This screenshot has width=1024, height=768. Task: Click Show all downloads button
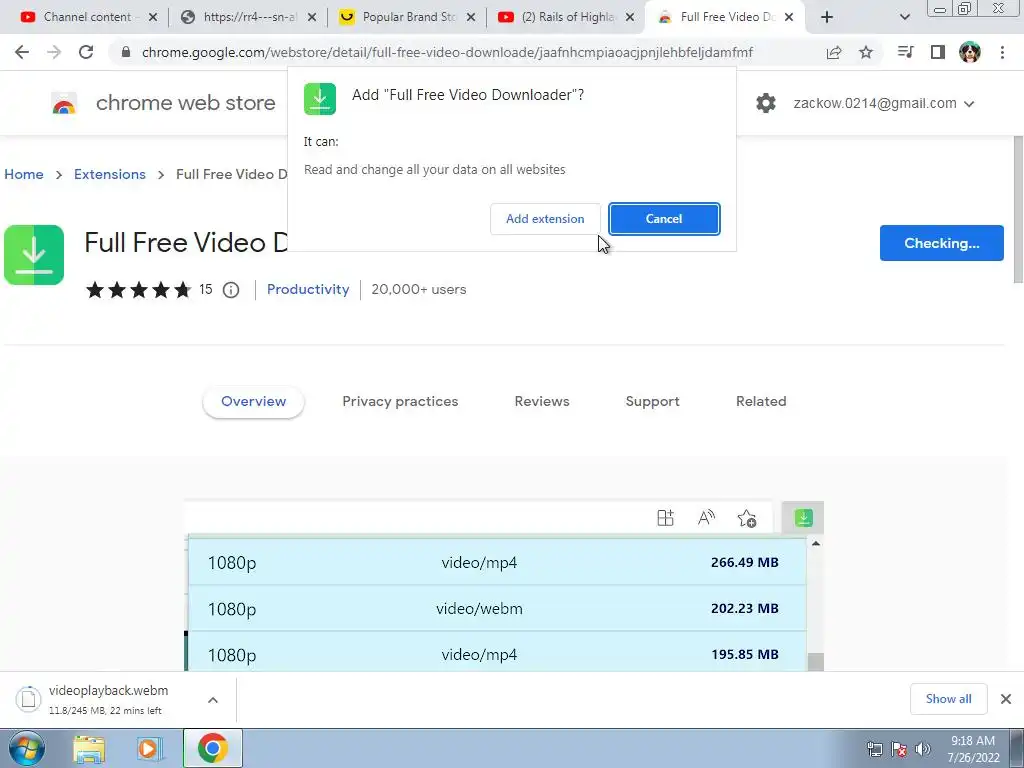pyautogui.click(x=948, y=699)
